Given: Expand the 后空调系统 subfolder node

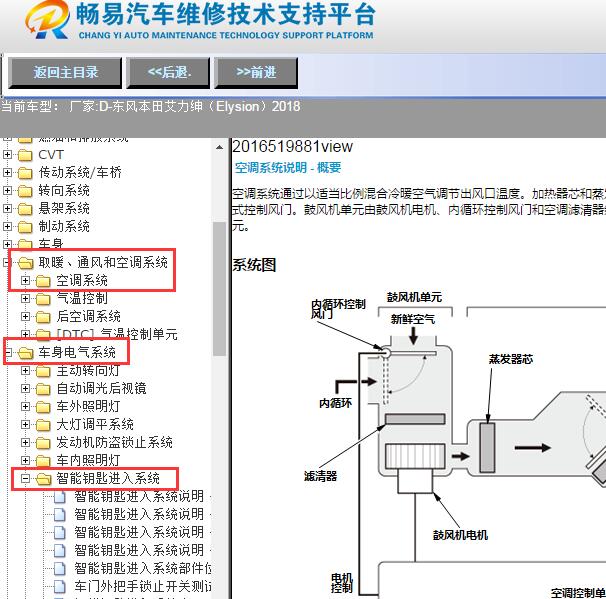Looking at the screenshot, I should (x=26, y=317).
